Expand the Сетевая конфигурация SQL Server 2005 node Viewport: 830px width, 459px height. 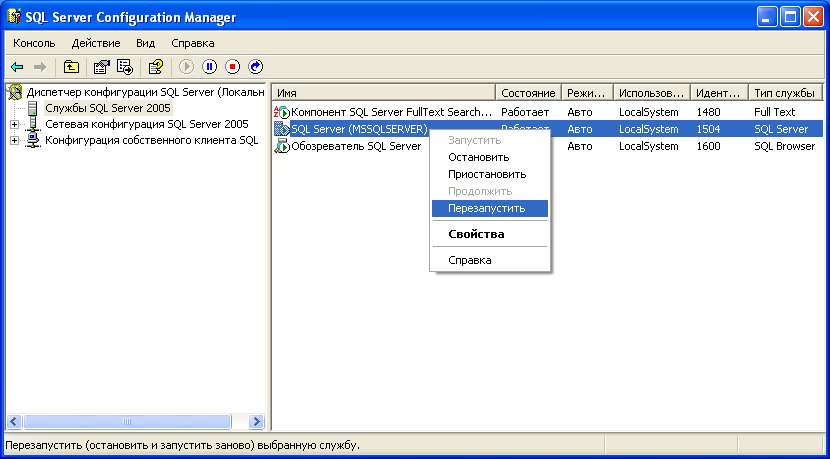[x=14, y=124]
